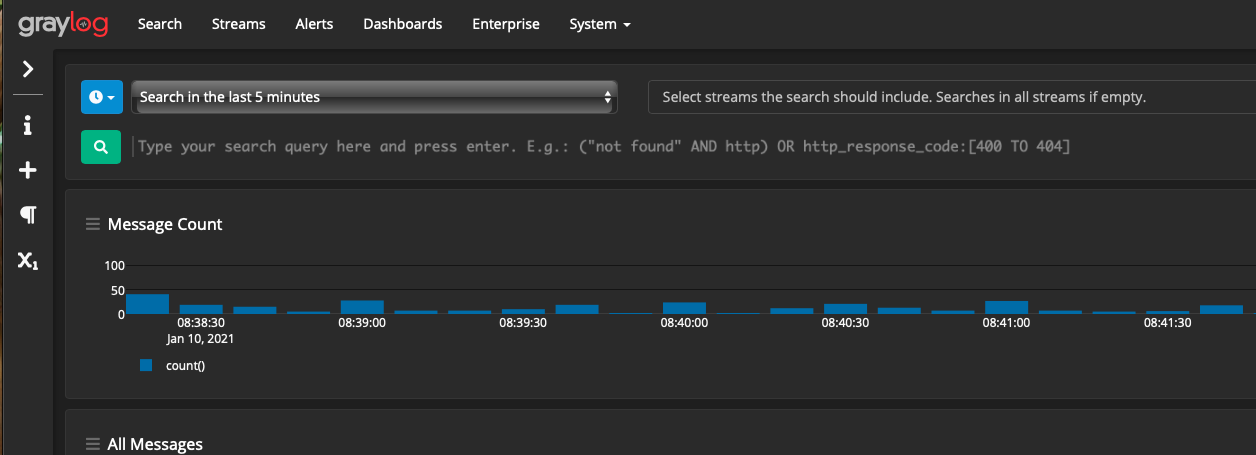Image resolution: width=1256 pixels, height=455 pixels.
Task: Click the Message Count widget drag handle icon
Action: click(x=93, y=225)
